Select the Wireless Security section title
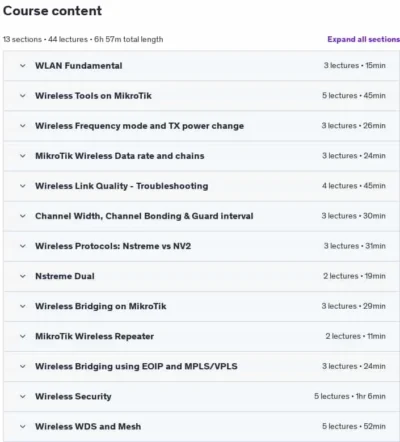 [x=73, y=396]
